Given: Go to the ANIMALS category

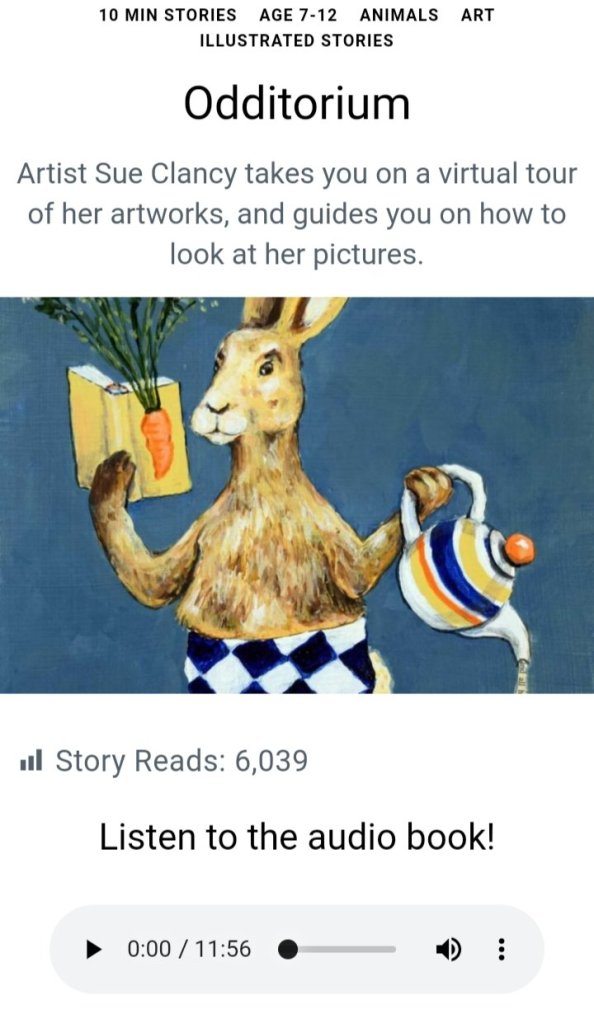Looking at the screenshot, I should click(x=399, y=15).
